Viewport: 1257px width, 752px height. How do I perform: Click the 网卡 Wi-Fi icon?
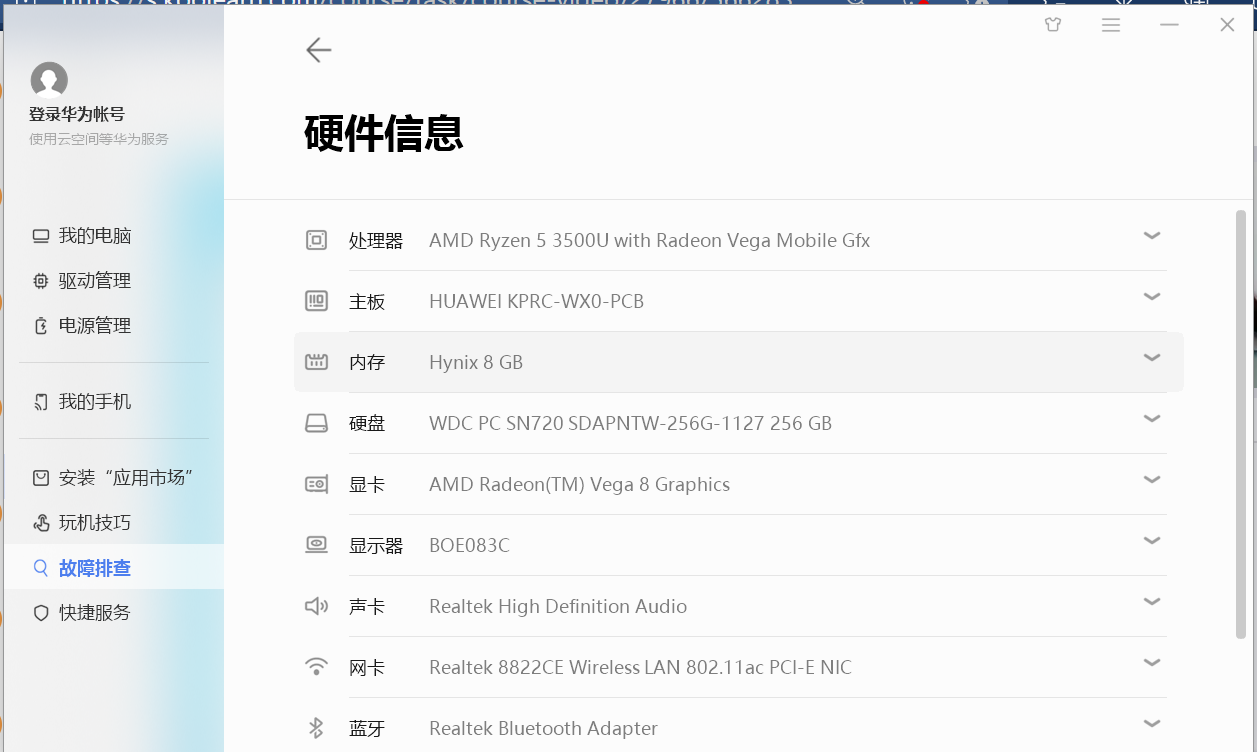click(x=316, y=667)
